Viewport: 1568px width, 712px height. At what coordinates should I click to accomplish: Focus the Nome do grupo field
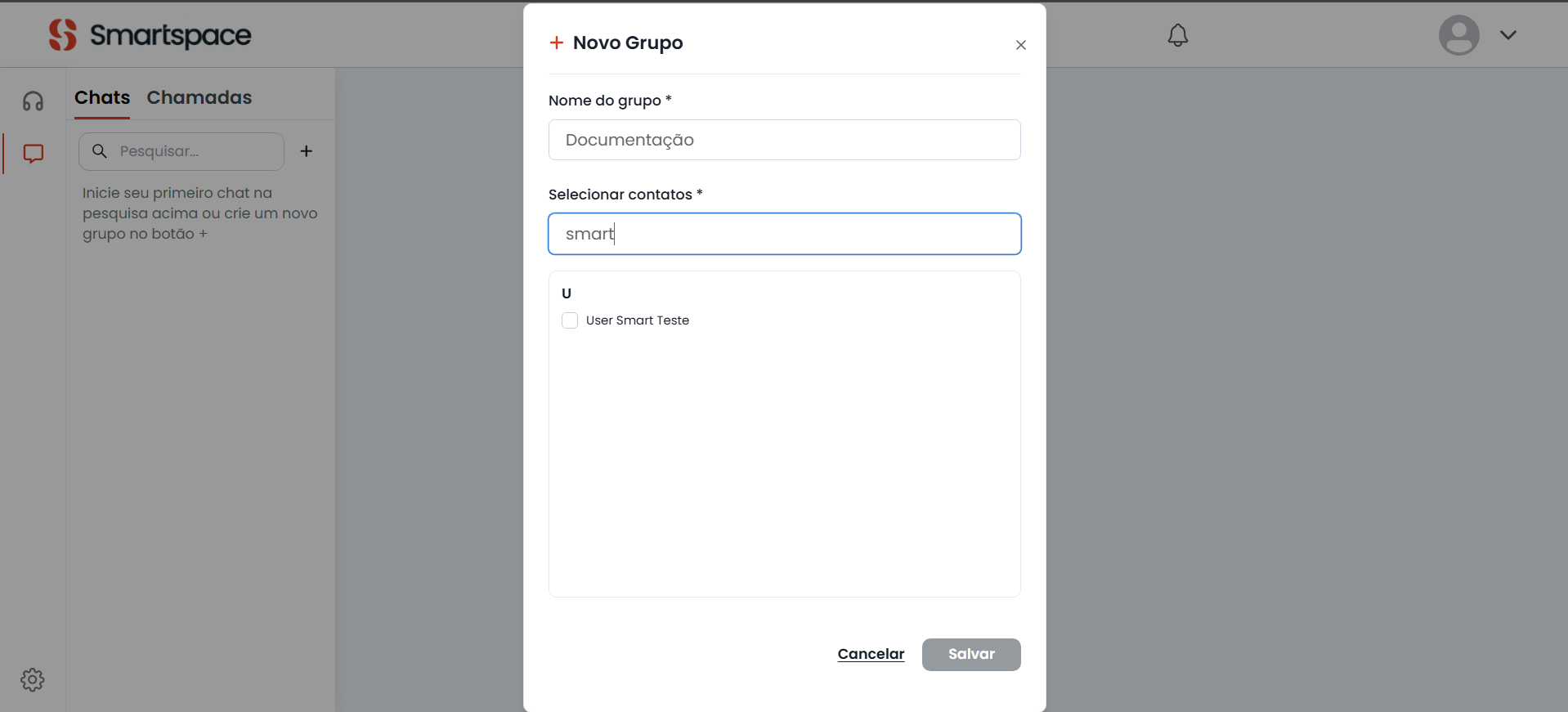(x=784, y=140)
